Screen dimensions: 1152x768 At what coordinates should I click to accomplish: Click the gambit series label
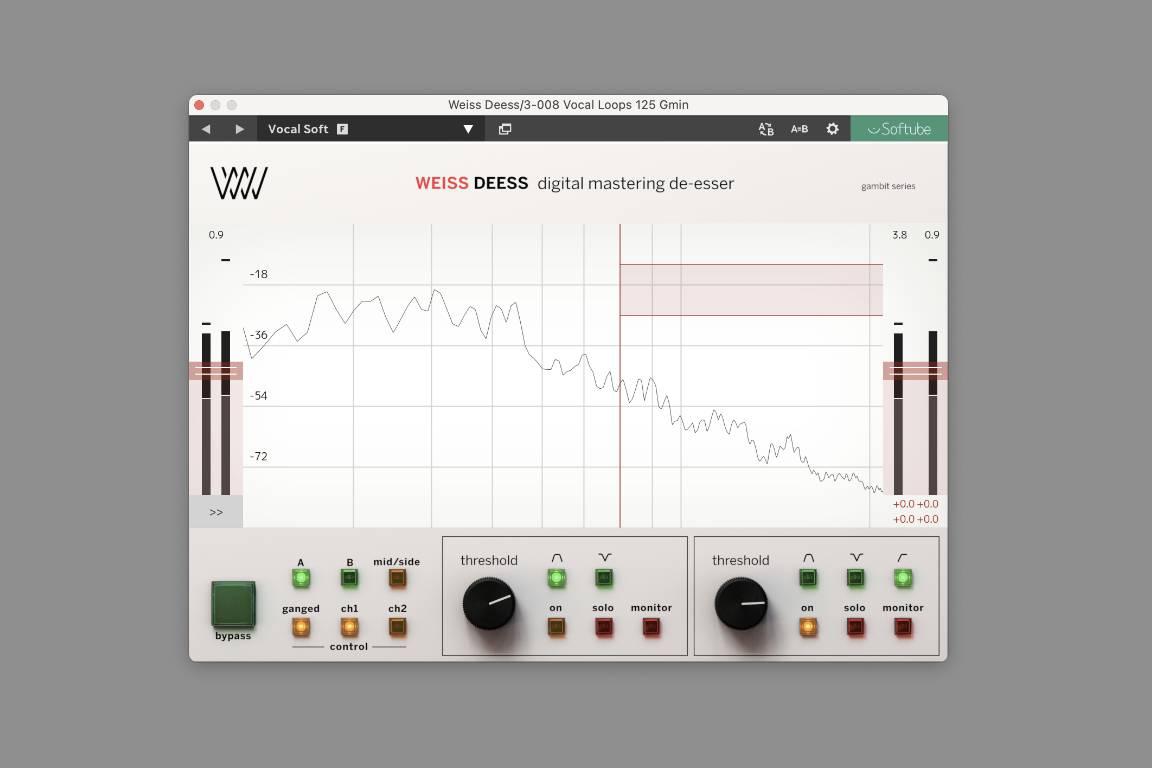coord(888,186)
